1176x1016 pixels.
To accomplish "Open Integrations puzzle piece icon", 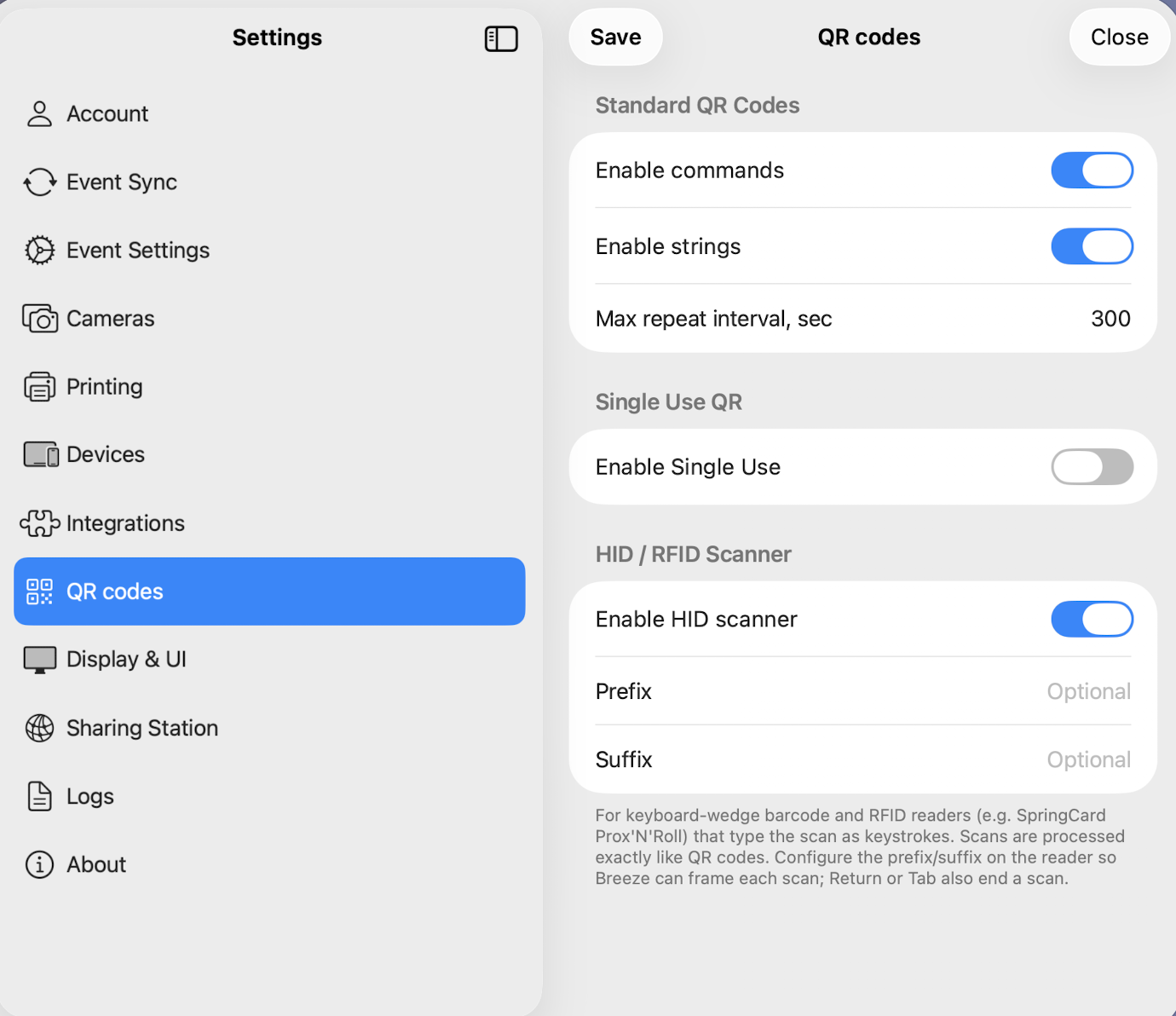I will click(39, 522).
